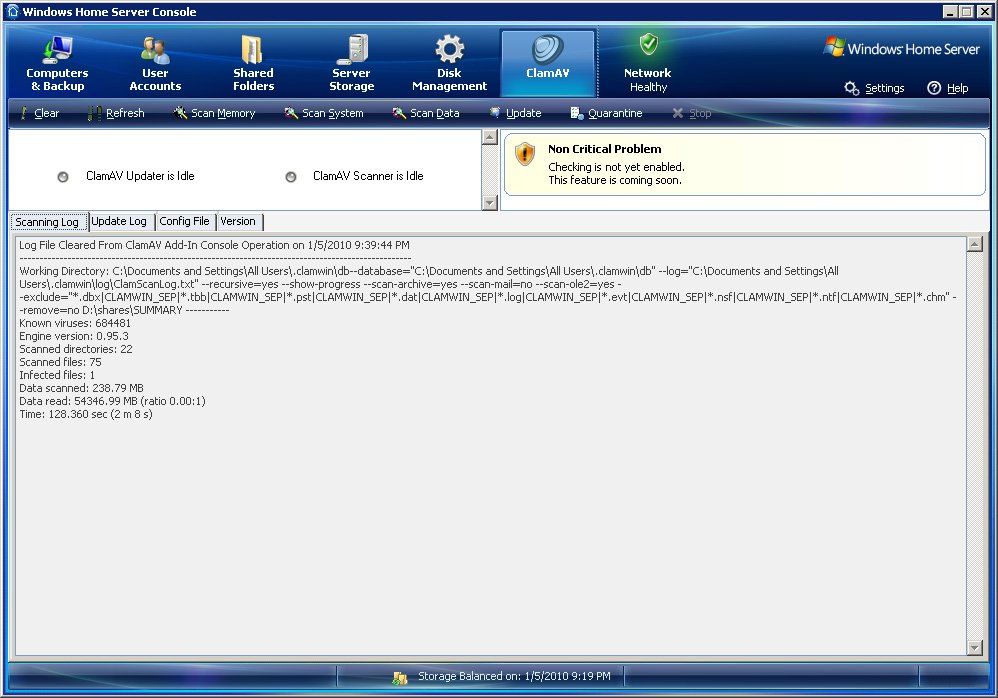This screenshot has height=698, width=998.
Task: Click the ClamAV Scanner status indicator
Action: 291,177
